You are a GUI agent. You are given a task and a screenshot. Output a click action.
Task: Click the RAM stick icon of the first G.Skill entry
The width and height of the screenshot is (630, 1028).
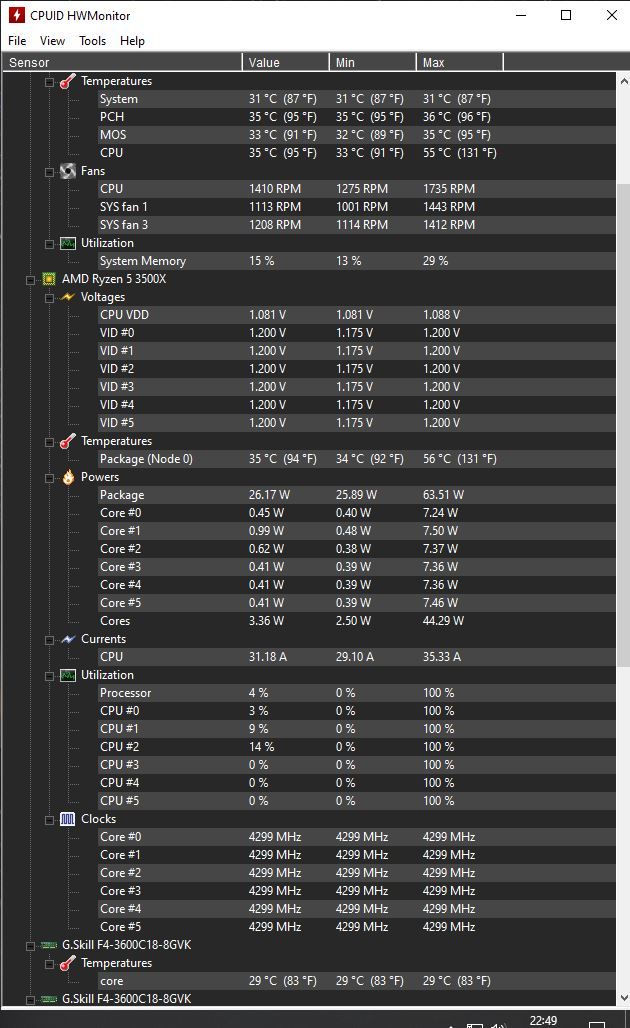(49, 945)
